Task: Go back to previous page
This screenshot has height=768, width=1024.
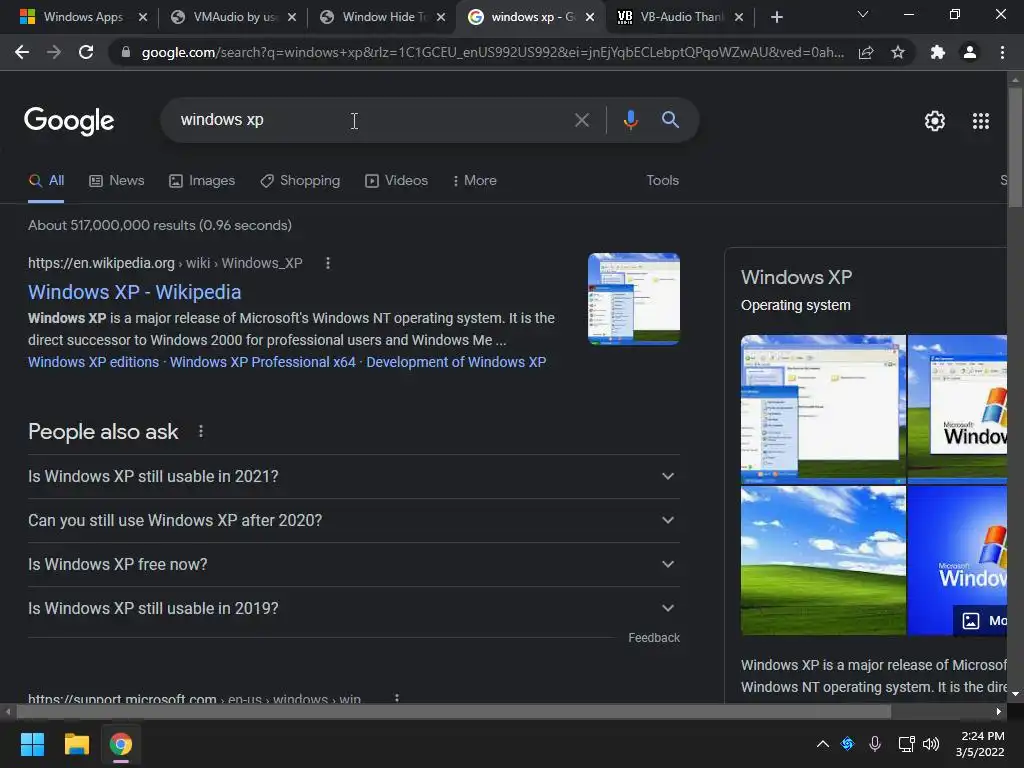Action: (22, 52)
